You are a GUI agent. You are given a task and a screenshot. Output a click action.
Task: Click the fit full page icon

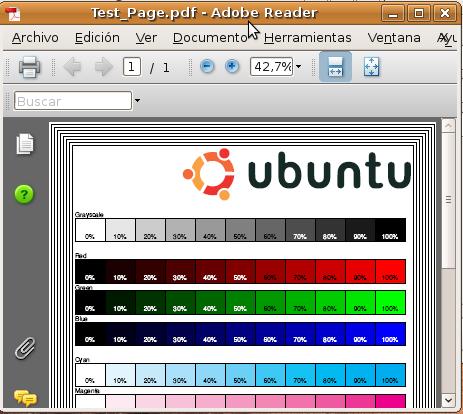tap(371, 67)
